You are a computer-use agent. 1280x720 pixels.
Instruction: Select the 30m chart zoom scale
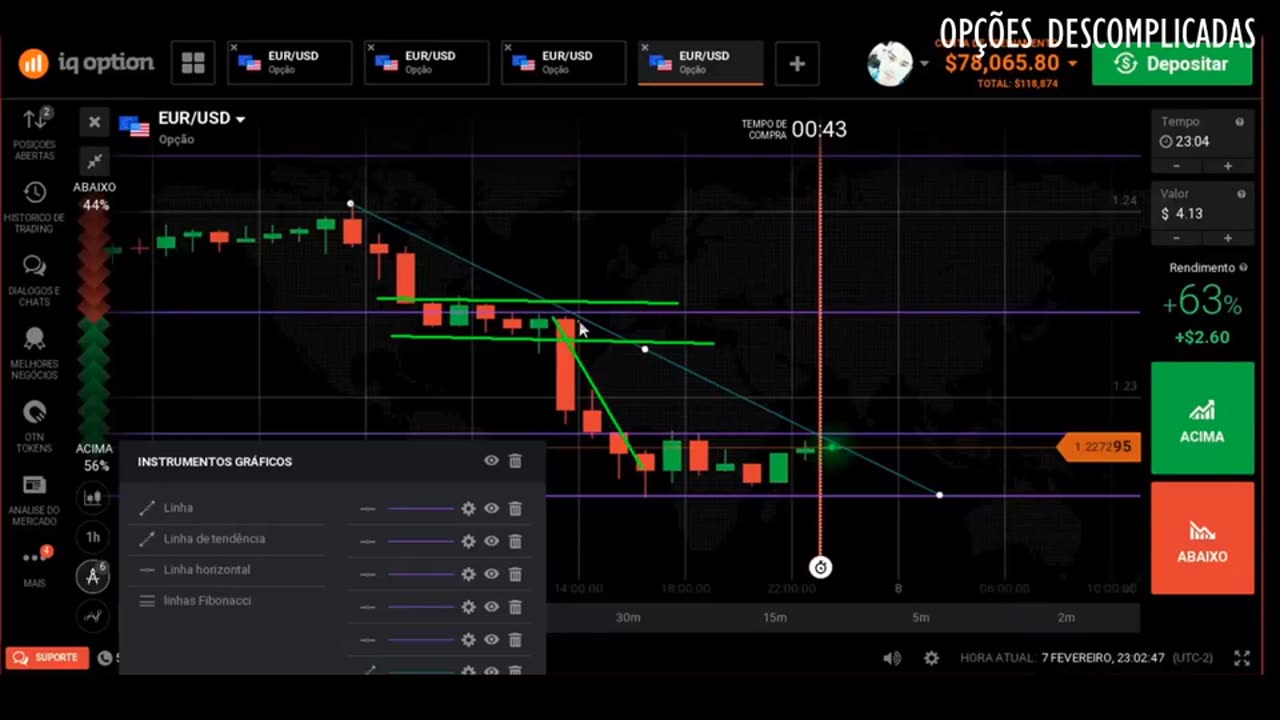(x=628, y=617)
